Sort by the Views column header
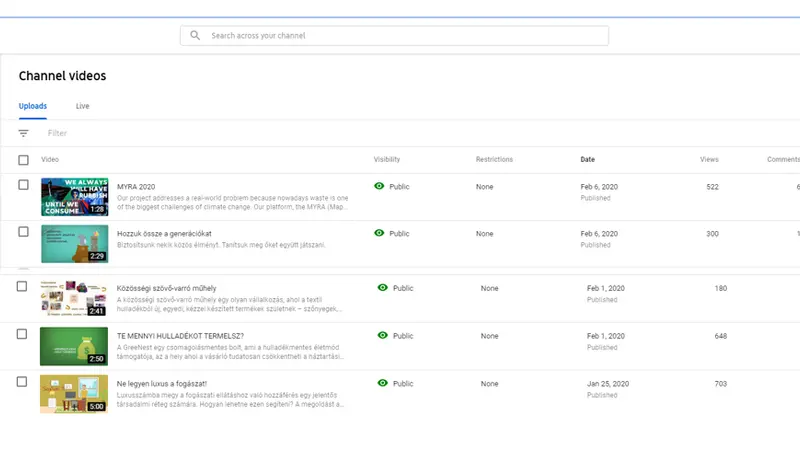The height and width of the screenshot is (450, 800). pos(709,160)
